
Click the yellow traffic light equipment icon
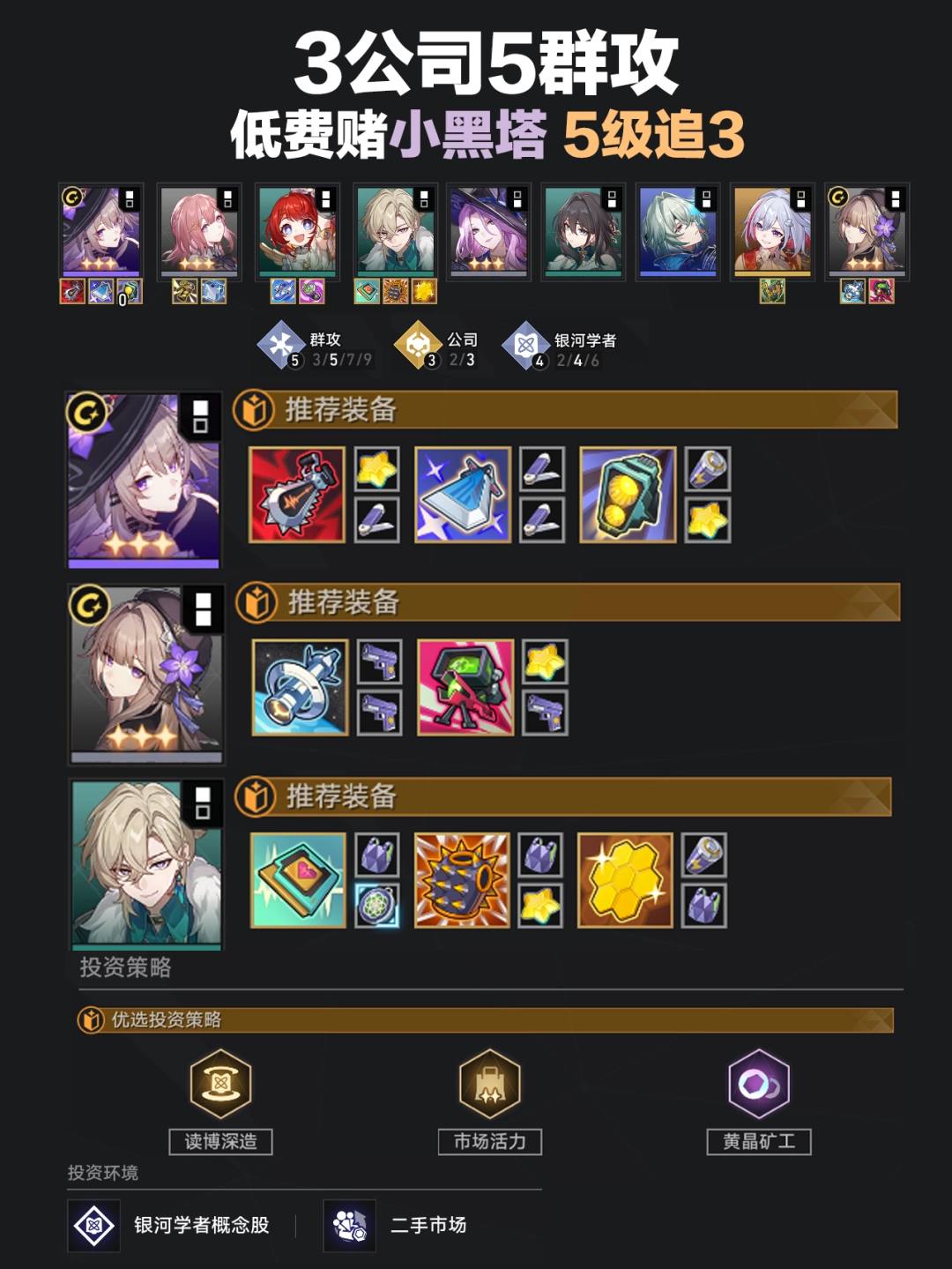point(628,495)
